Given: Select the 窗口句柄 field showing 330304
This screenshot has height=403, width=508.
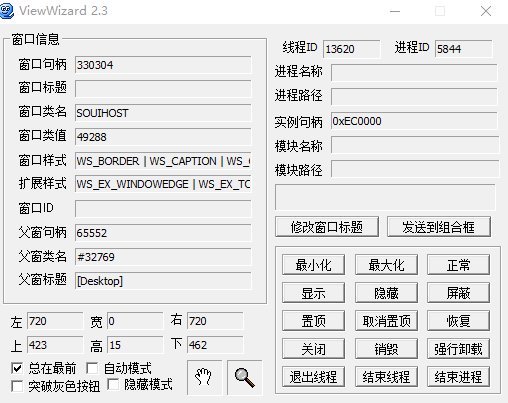Looking at the screenshot, I should click(163, 65).
